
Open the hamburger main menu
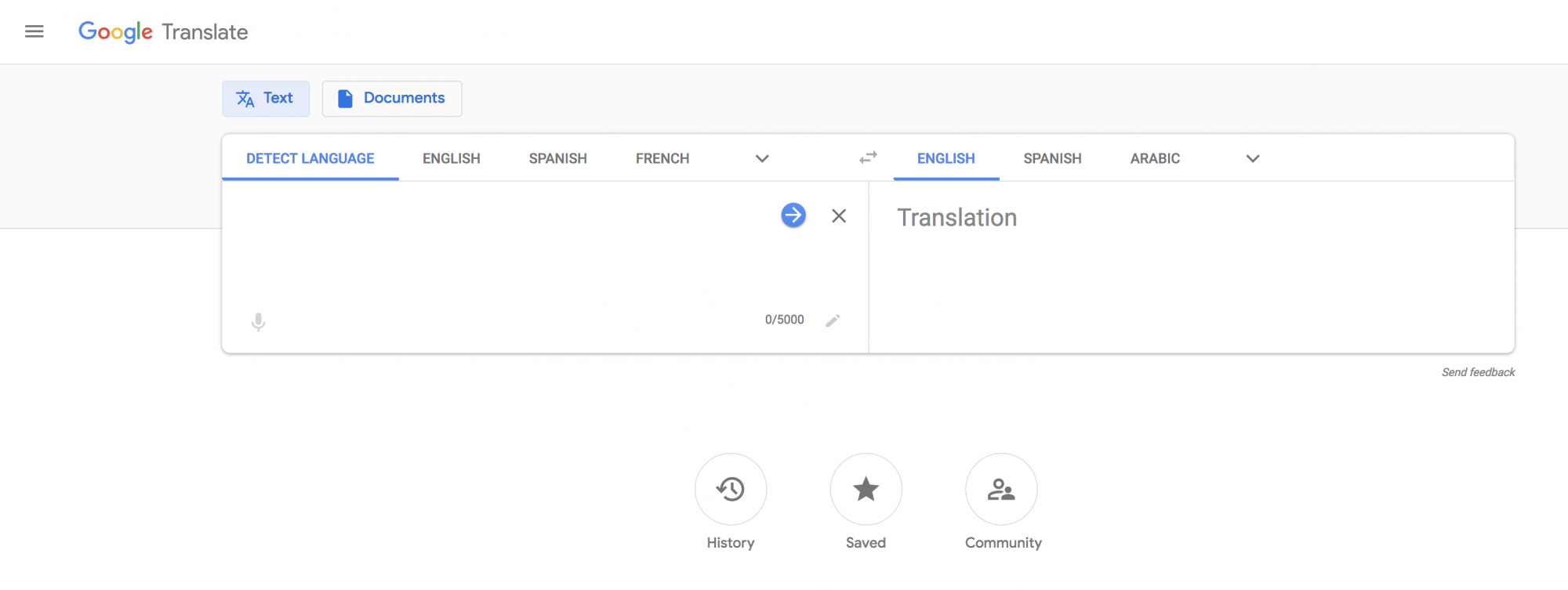(x=34, y=31)
